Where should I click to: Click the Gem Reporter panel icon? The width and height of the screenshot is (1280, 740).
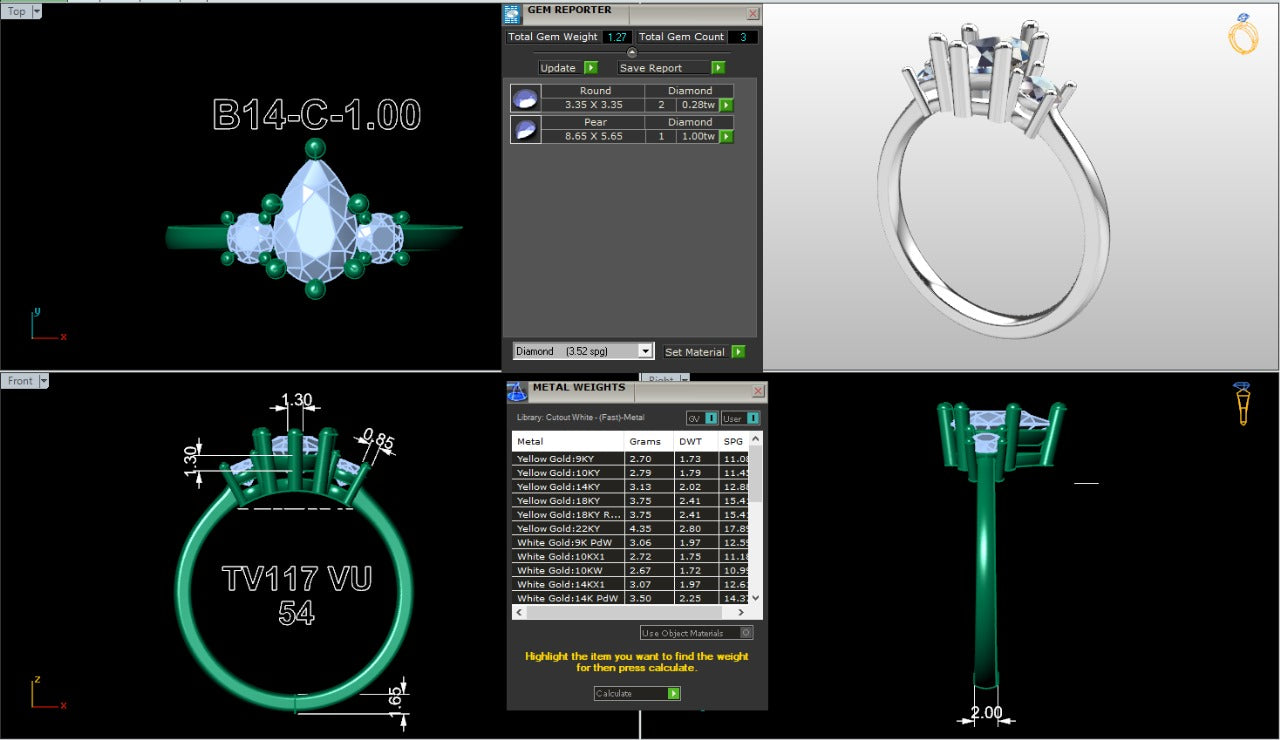tap(512, 14)
